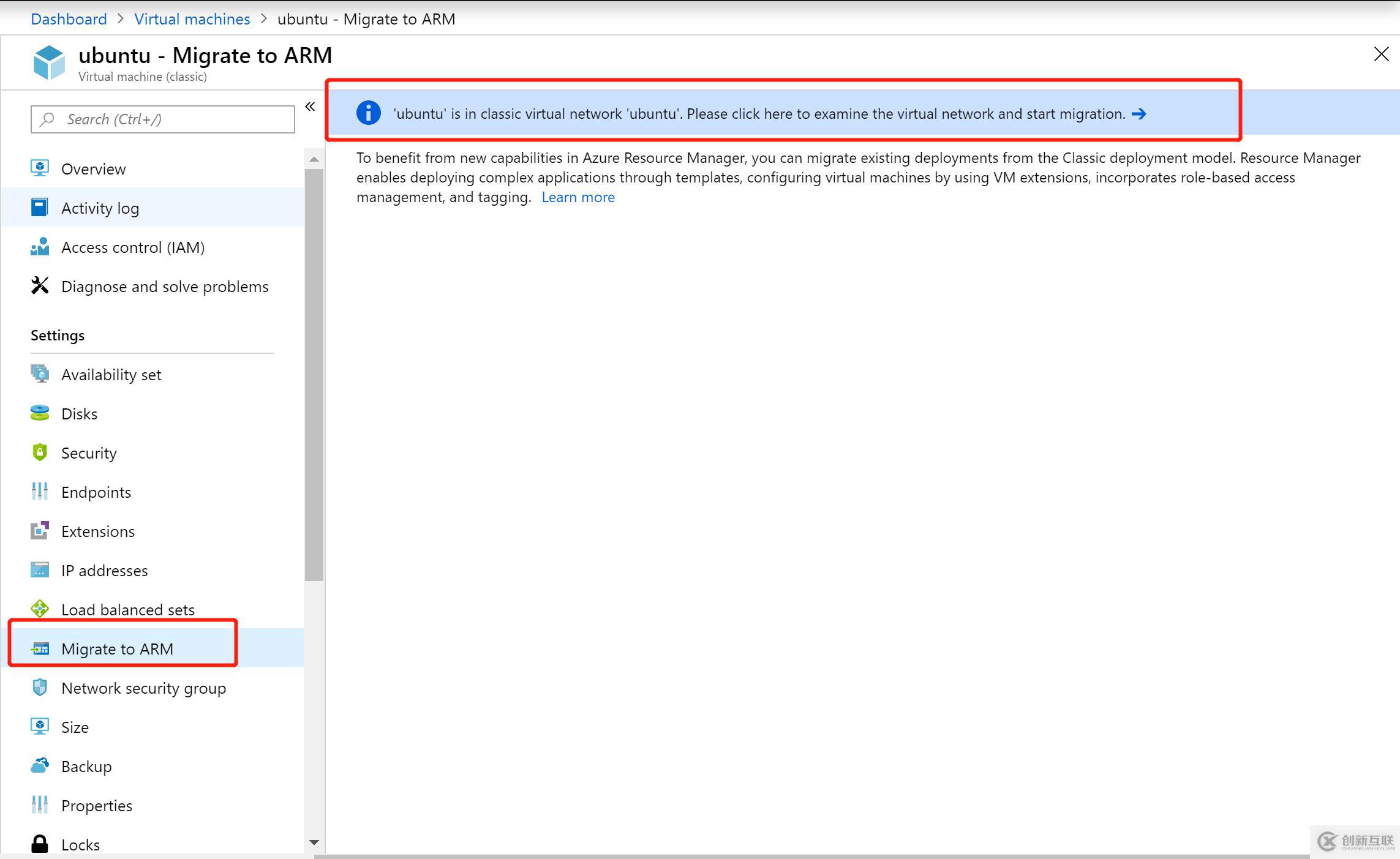This screenshot has width=1400, height=859.
Task: Open the Overview menu item
Action: [93, 168]
